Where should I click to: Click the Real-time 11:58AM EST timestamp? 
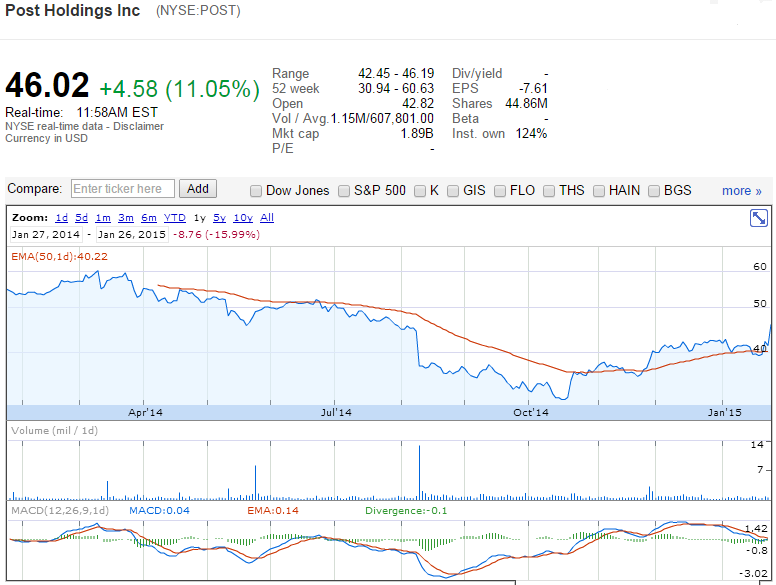(x=117, y=112)
